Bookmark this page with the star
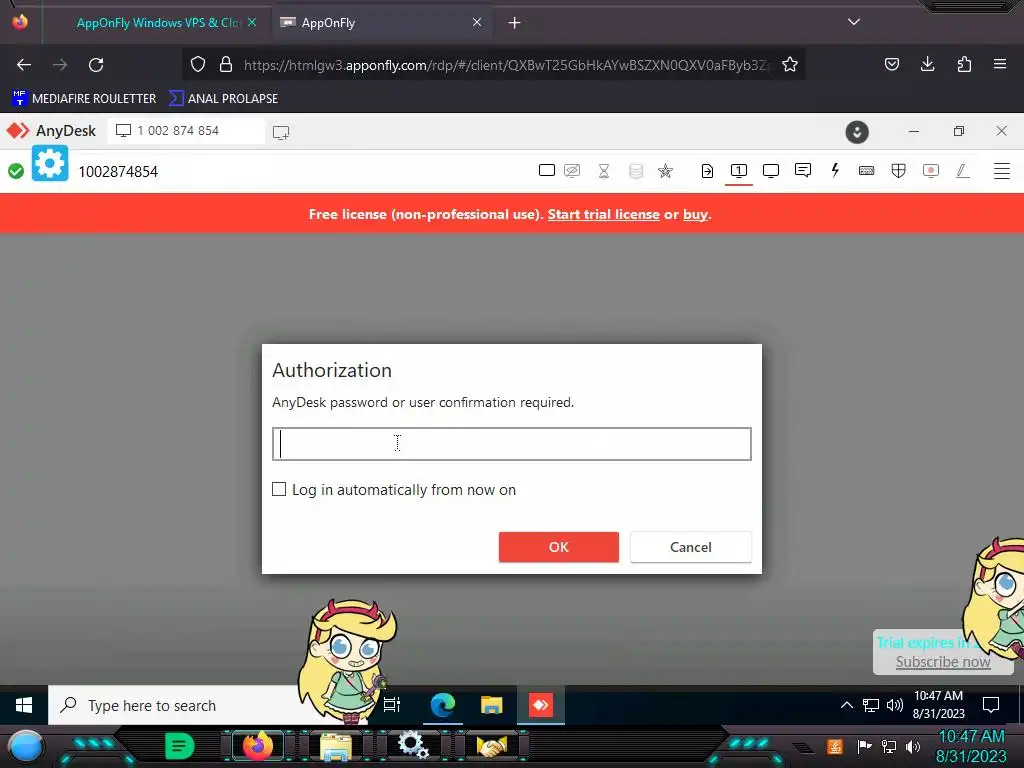Viewport: 1024px width, 768px height. coord(790,65)
